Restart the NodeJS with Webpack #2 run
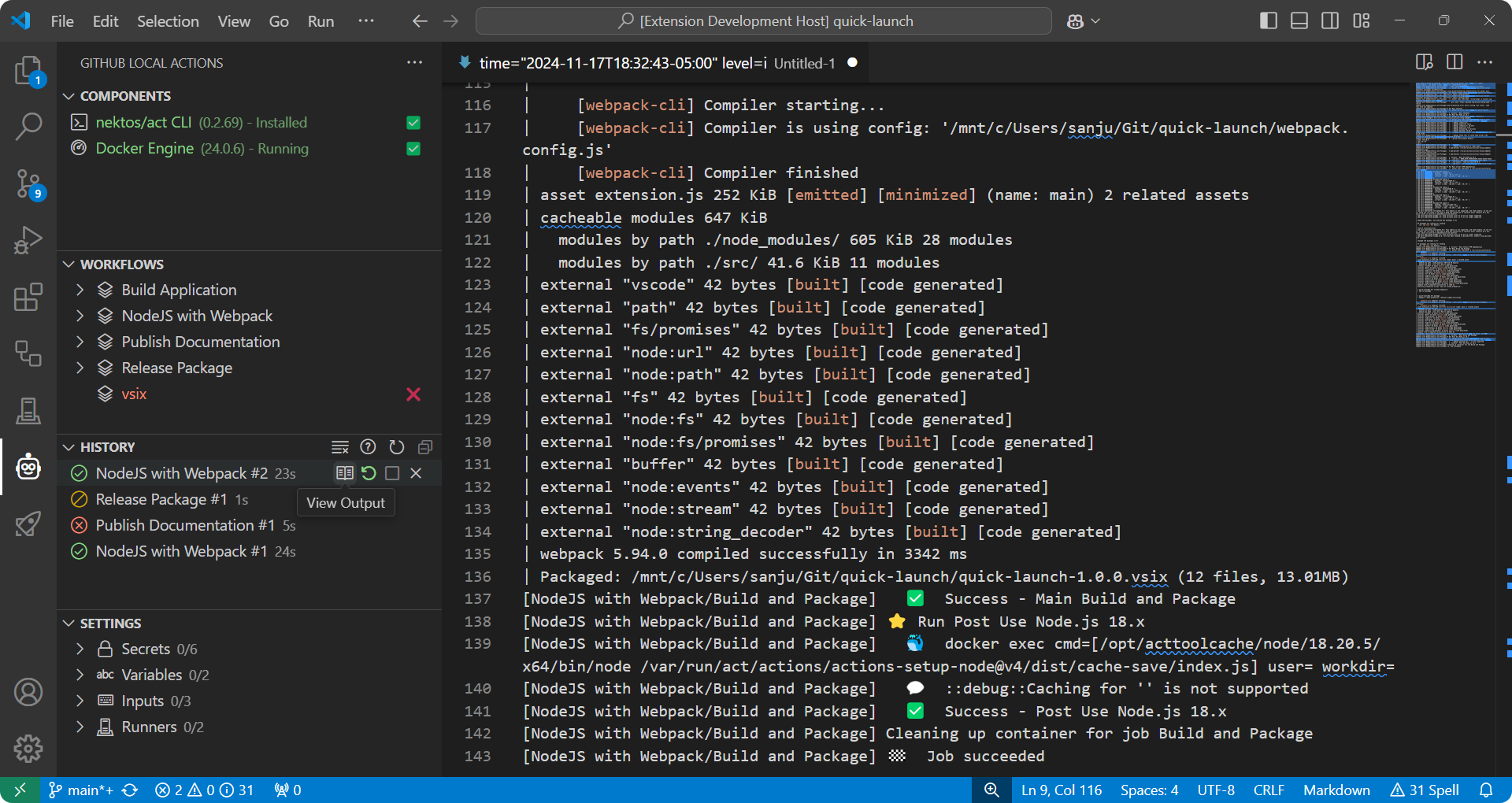1512x803 pixels. click(369, 473)
